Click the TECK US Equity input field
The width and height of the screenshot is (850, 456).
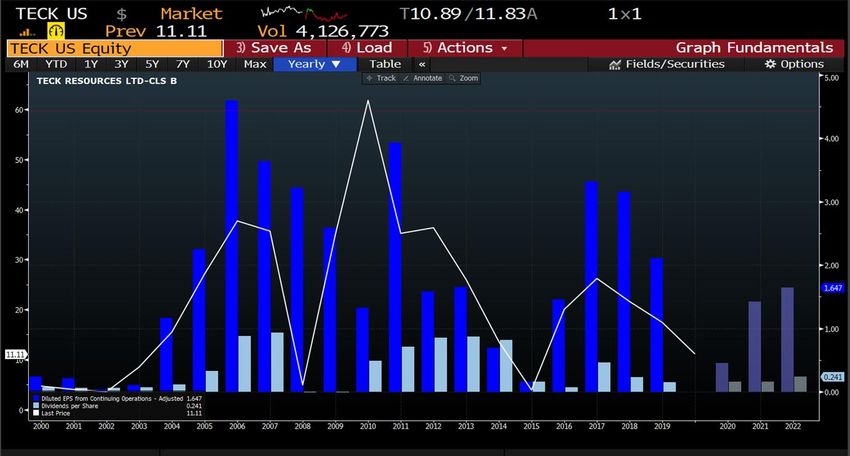click(x=115, y=48)
